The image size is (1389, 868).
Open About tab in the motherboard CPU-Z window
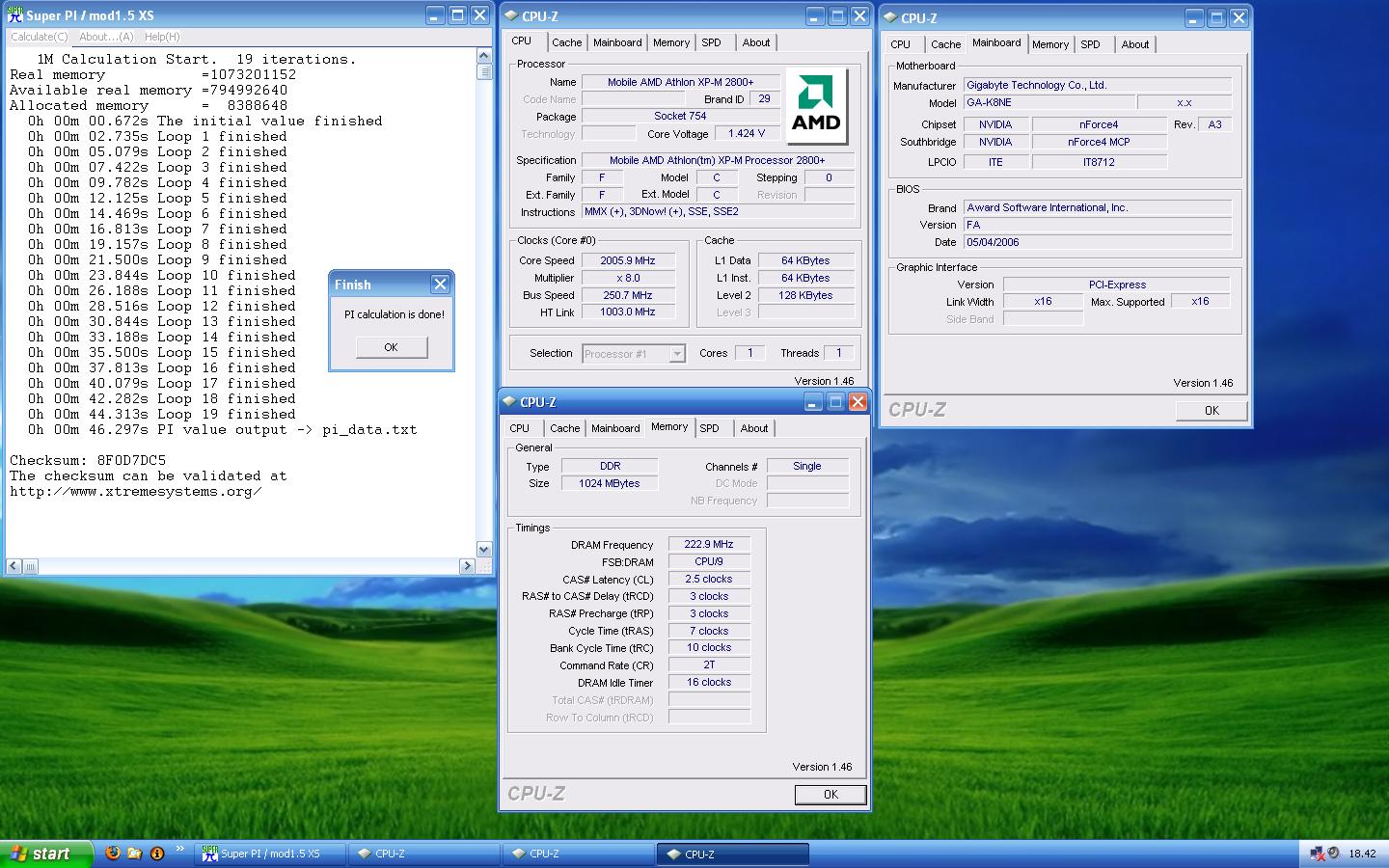(x=1135, y=44)
